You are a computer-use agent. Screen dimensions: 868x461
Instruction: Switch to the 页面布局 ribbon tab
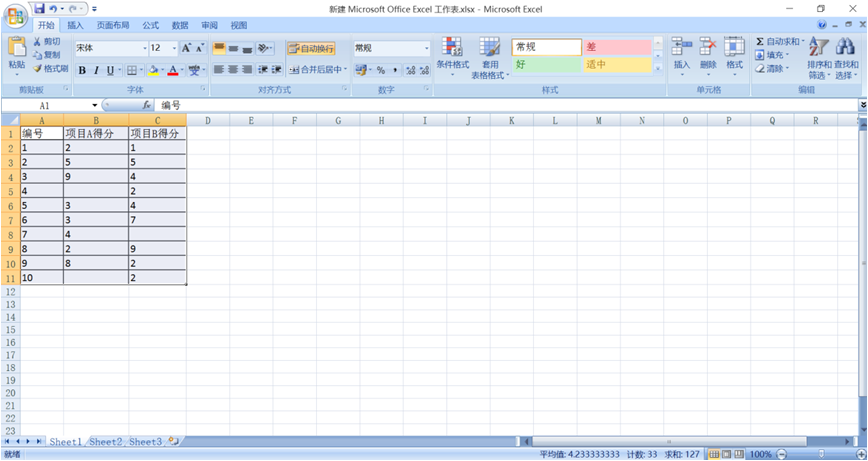coord(112,26)
